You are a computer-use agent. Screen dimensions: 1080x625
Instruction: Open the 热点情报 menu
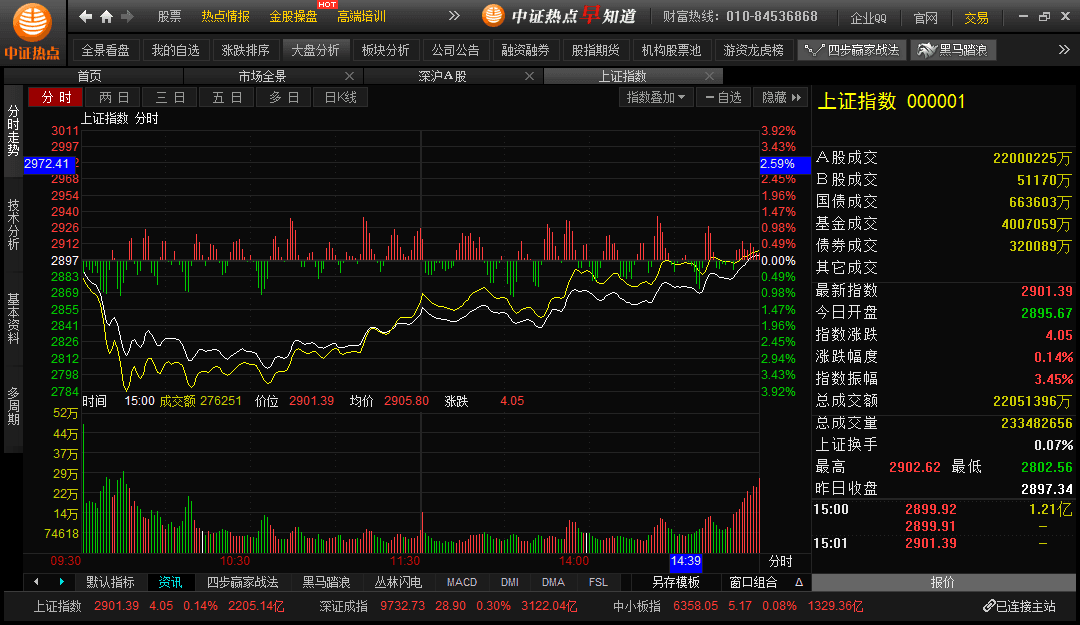(x=225, y=17)
